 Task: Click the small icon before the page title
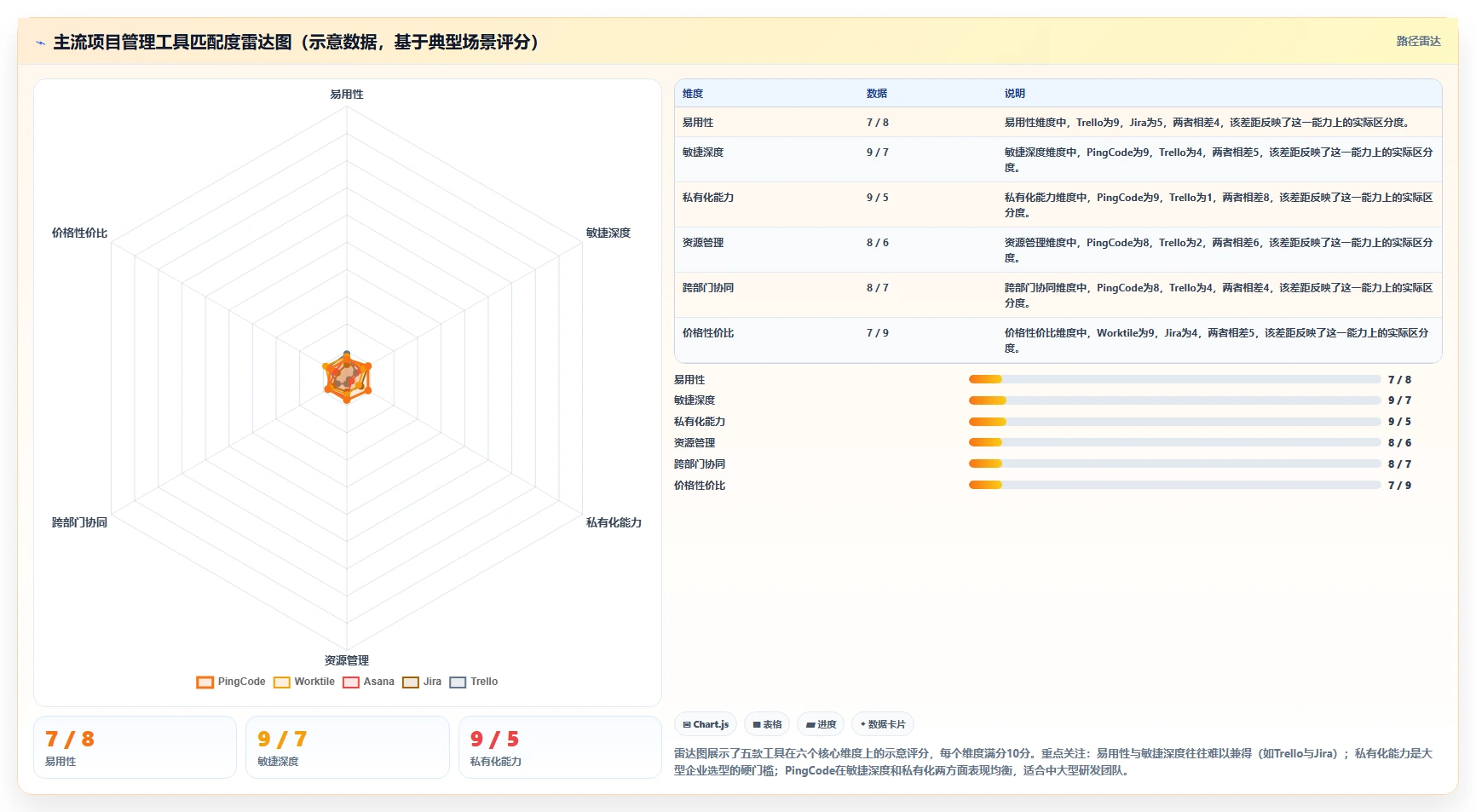[40, 43]
